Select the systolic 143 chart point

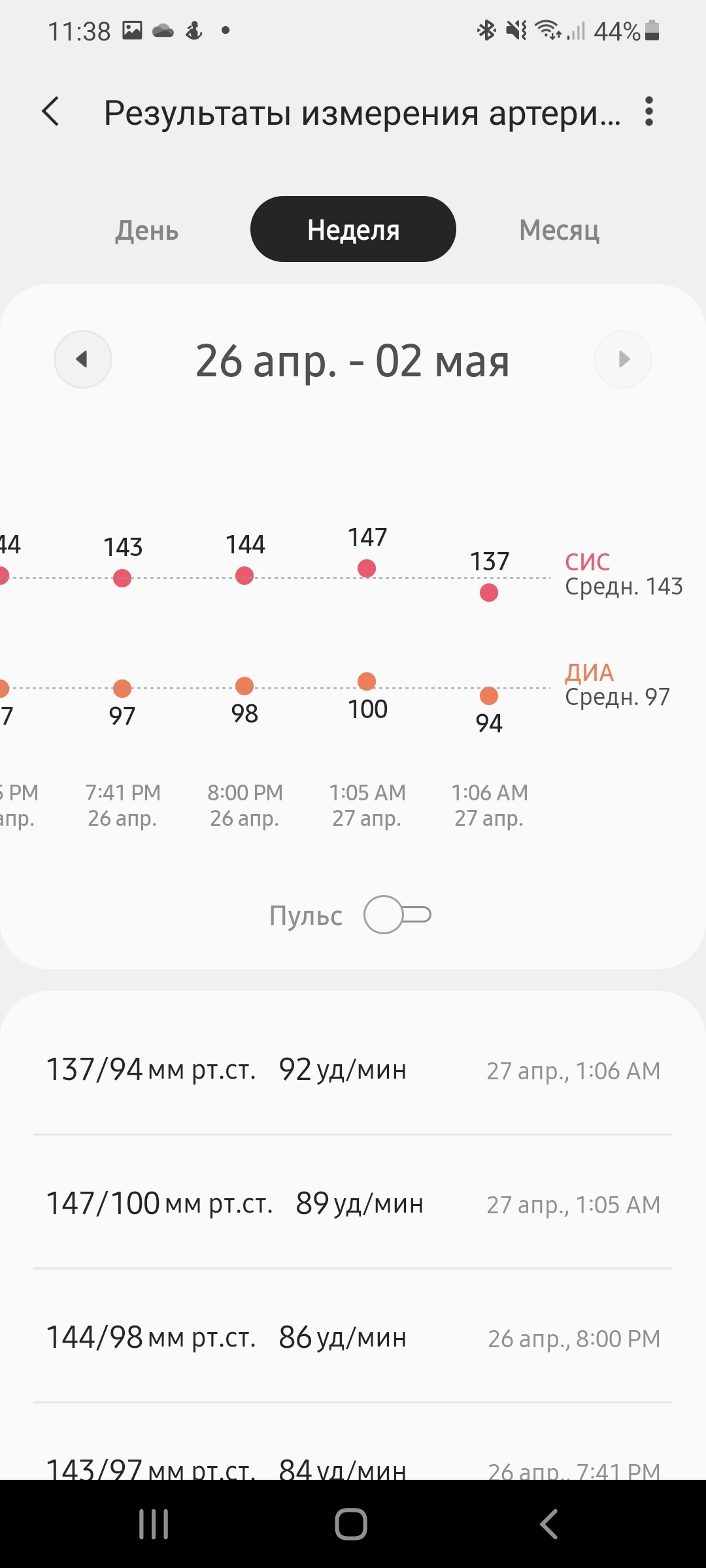(x=122, y=578)
